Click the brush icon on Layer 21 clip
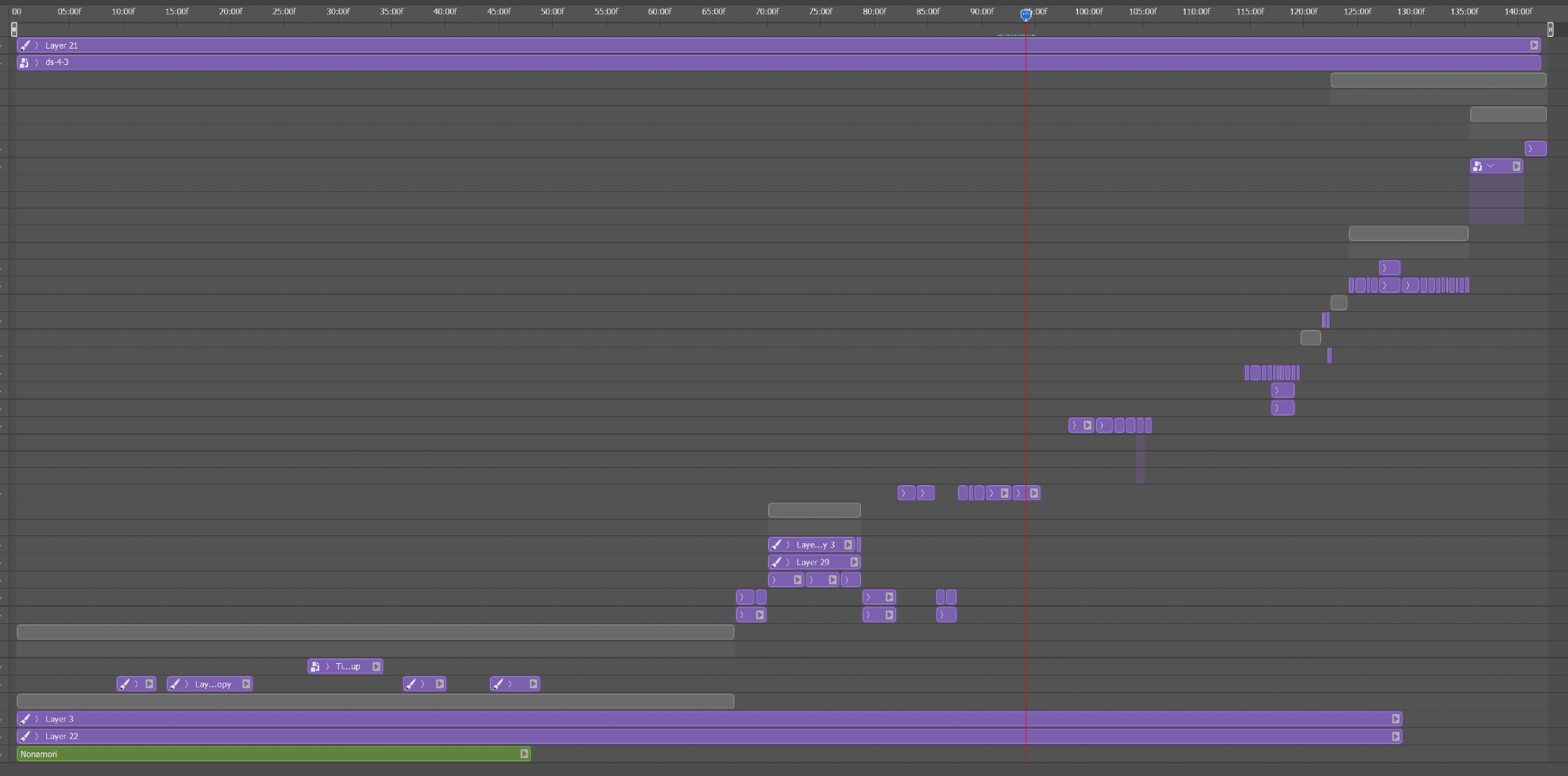Screen dimensions: 1568x776 (x=25, y=45)
